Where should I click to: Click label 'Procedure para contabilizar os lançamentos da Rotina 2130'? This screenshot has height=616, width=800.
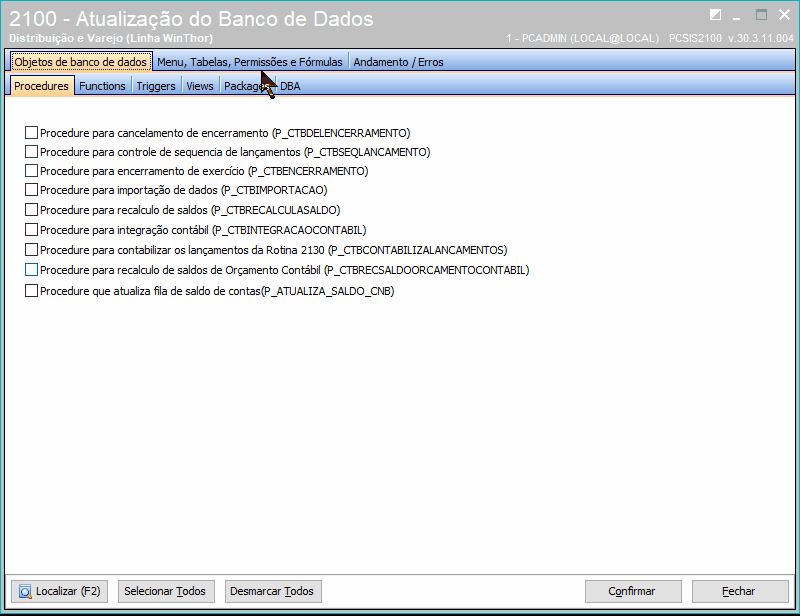[182, 250]
